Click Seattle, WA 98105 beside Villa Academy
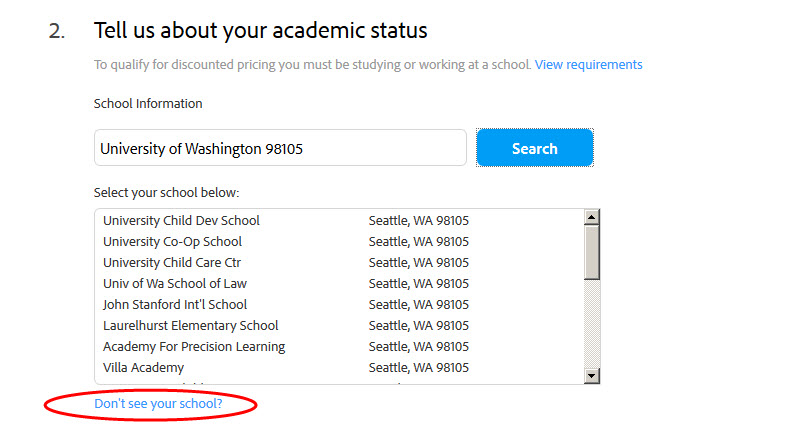The width and height of the screenshot is (793, 426). tap(419, 367)
